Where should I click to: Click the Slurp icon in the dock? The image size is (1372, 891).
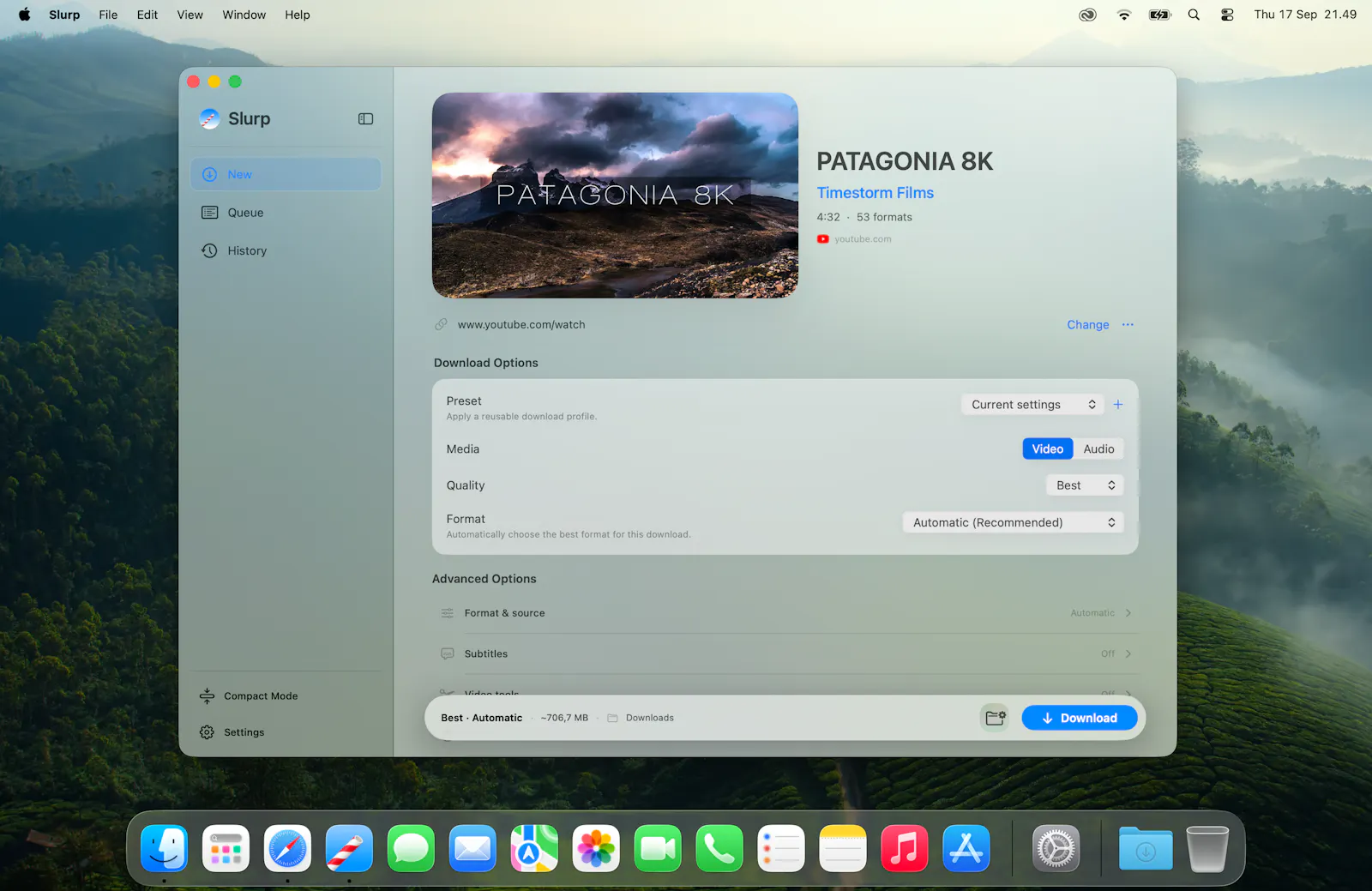[349, 849]
